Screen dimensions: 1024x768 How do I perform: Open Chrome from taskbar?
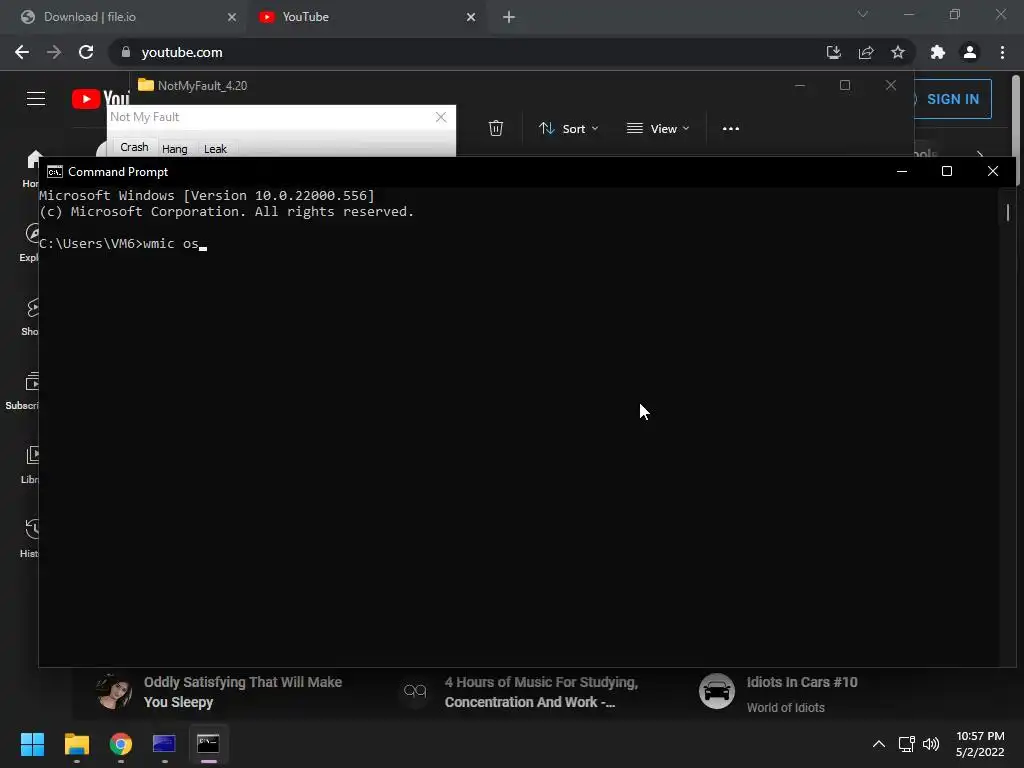tap(121, 744)
